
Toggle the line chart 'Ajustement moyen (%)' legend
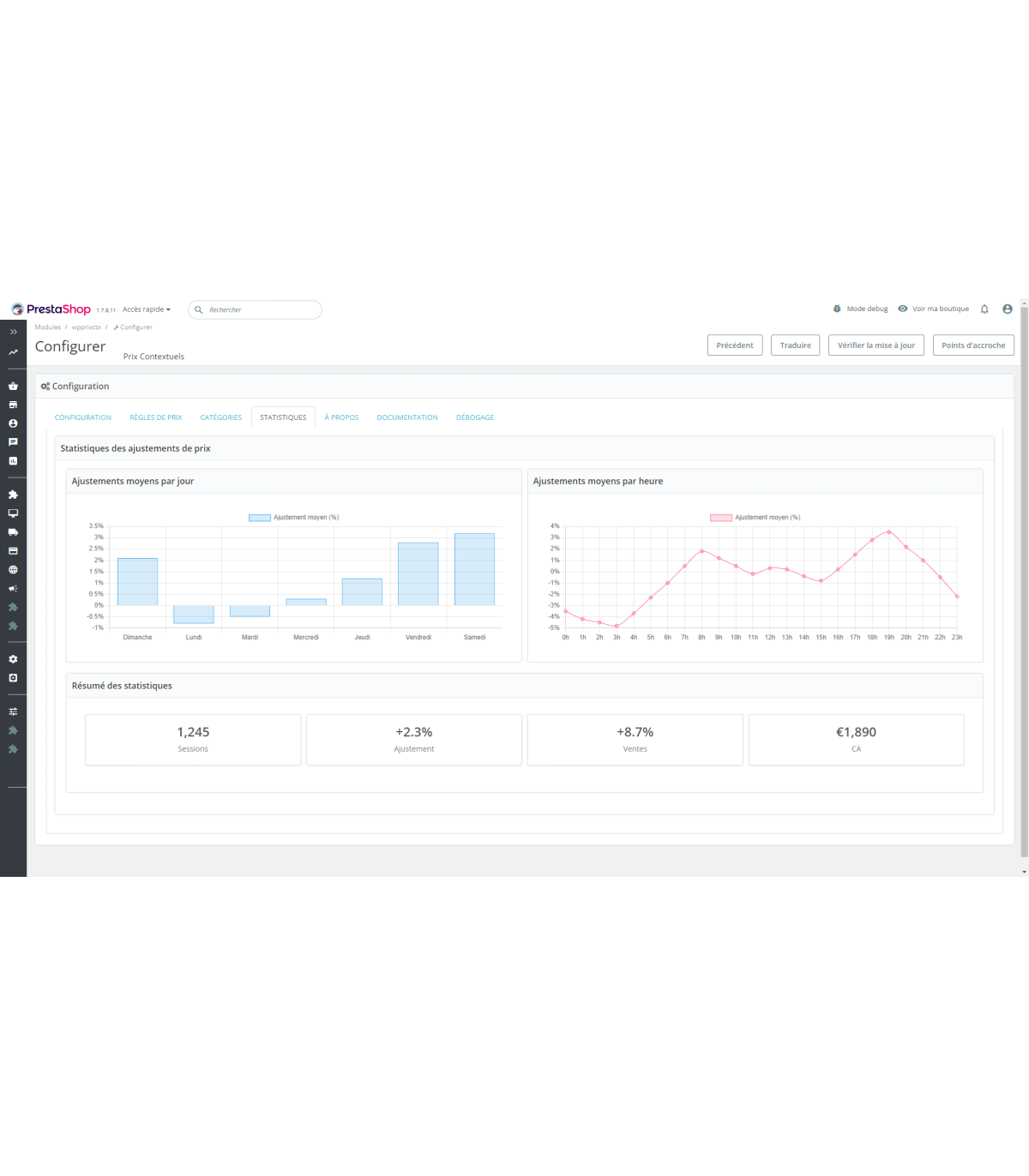(x=755, y=518)
